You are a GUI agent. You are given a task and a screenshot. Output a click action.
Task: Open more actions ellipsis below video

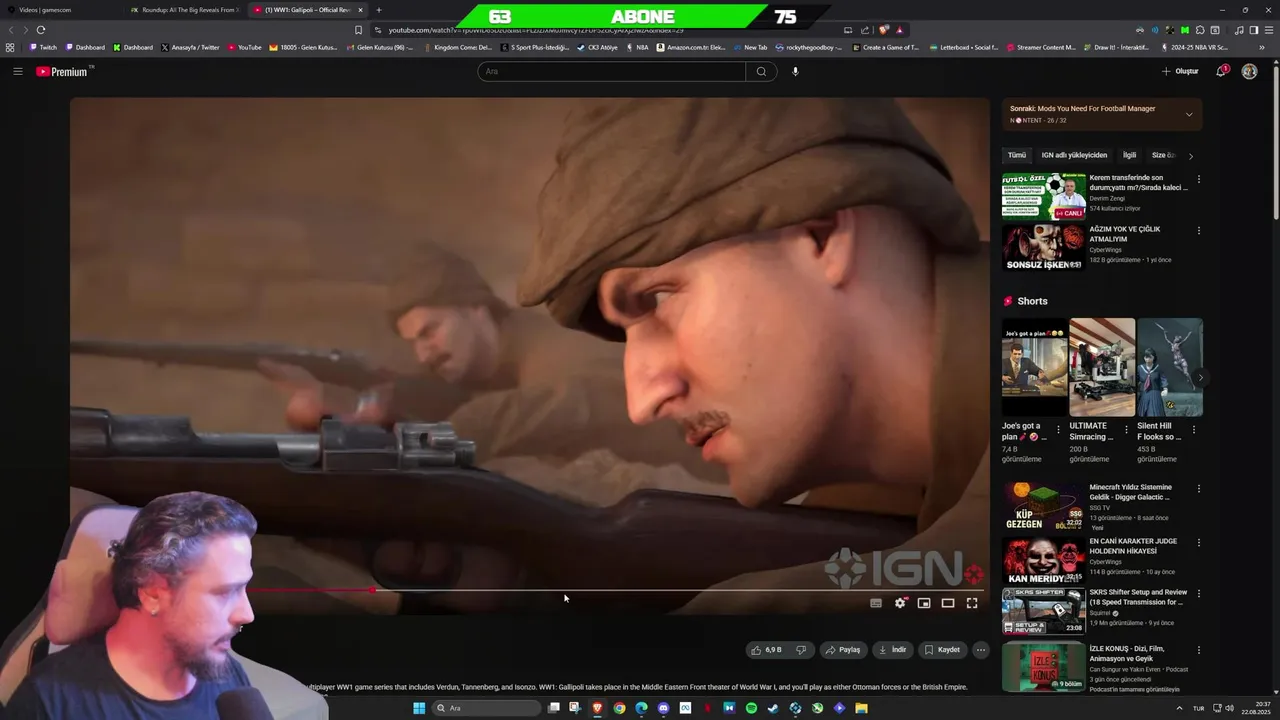coord(981,650)
